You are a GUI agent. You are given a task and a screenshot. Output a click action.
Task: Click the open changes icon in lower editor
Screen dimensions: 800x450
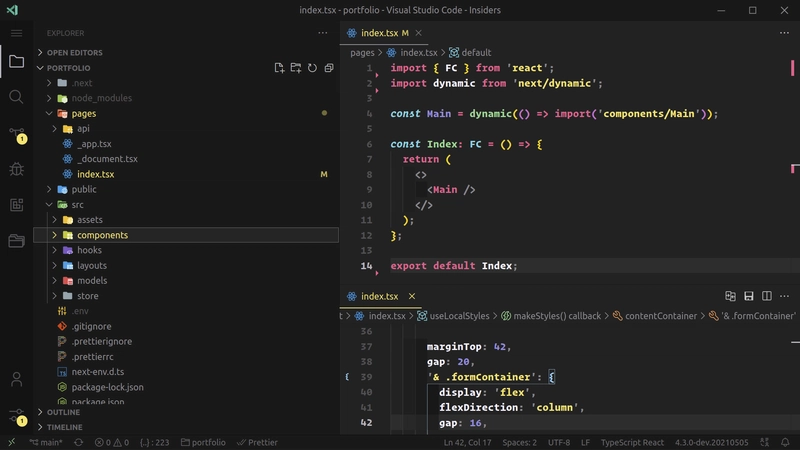[x=730, y=296]
